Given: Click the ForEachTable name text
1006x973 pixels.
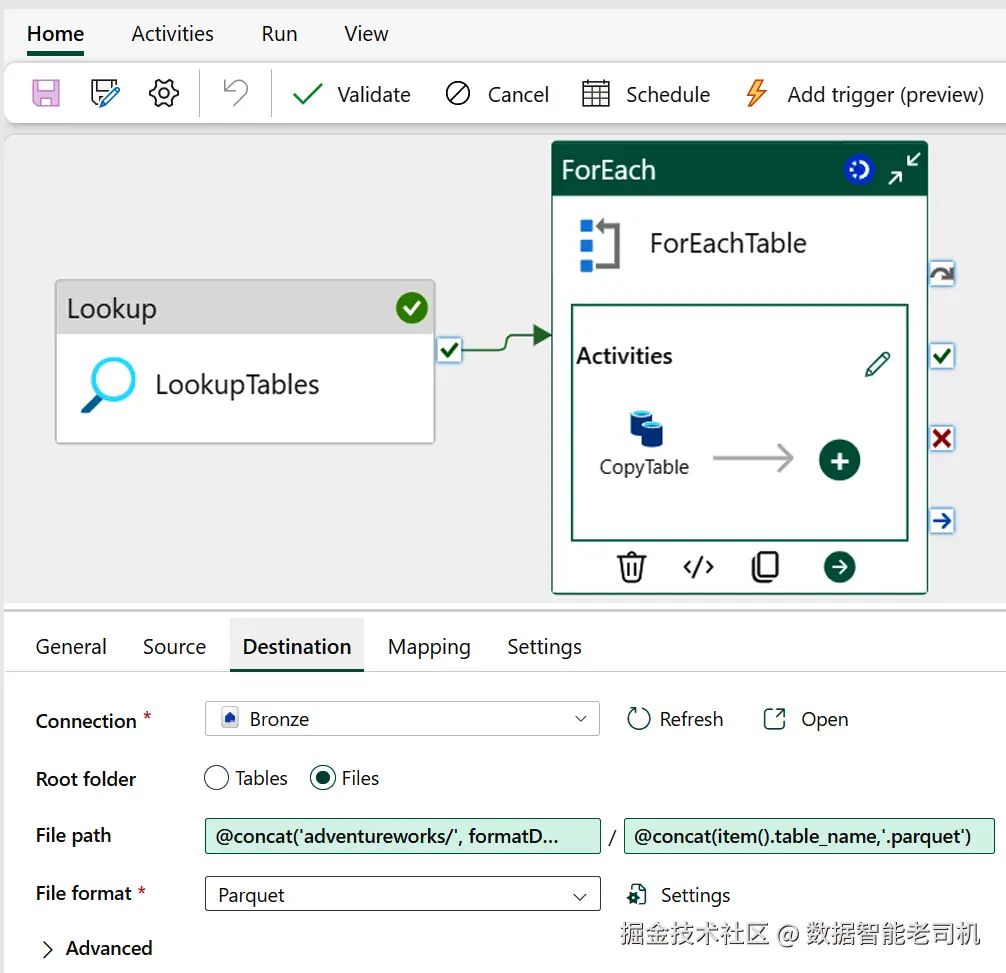Looking at the screenshot, I should 728,244.
